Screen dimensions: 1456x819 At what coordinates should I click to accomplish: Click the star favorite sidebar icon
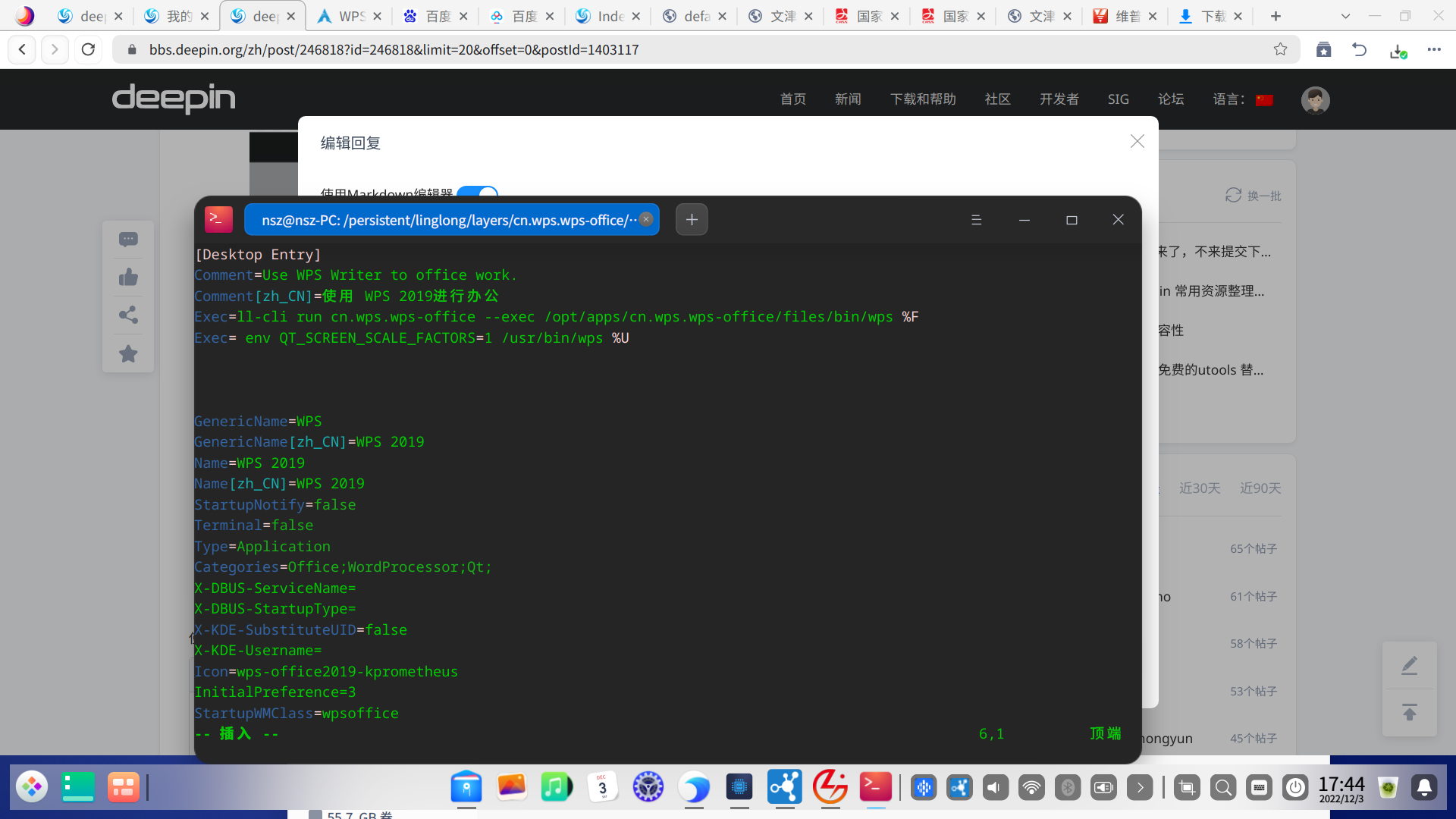(x=128, y=353)
